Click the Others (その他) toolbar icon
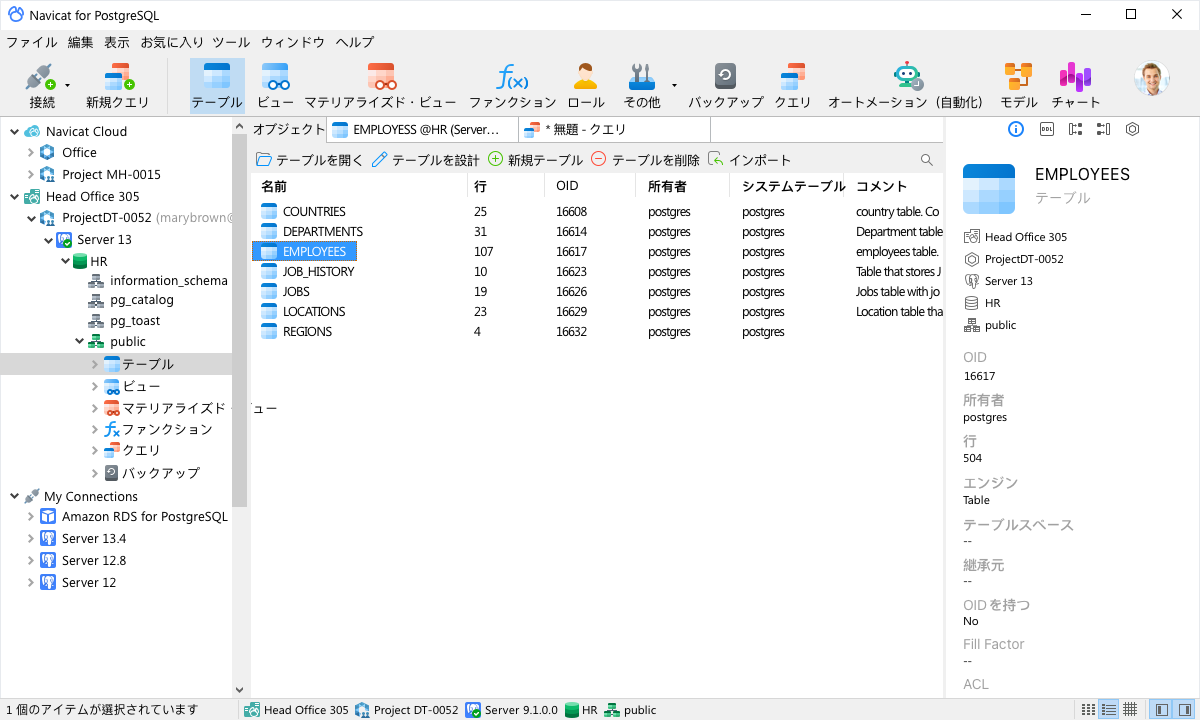1200x720 pixels. (642, 86)
